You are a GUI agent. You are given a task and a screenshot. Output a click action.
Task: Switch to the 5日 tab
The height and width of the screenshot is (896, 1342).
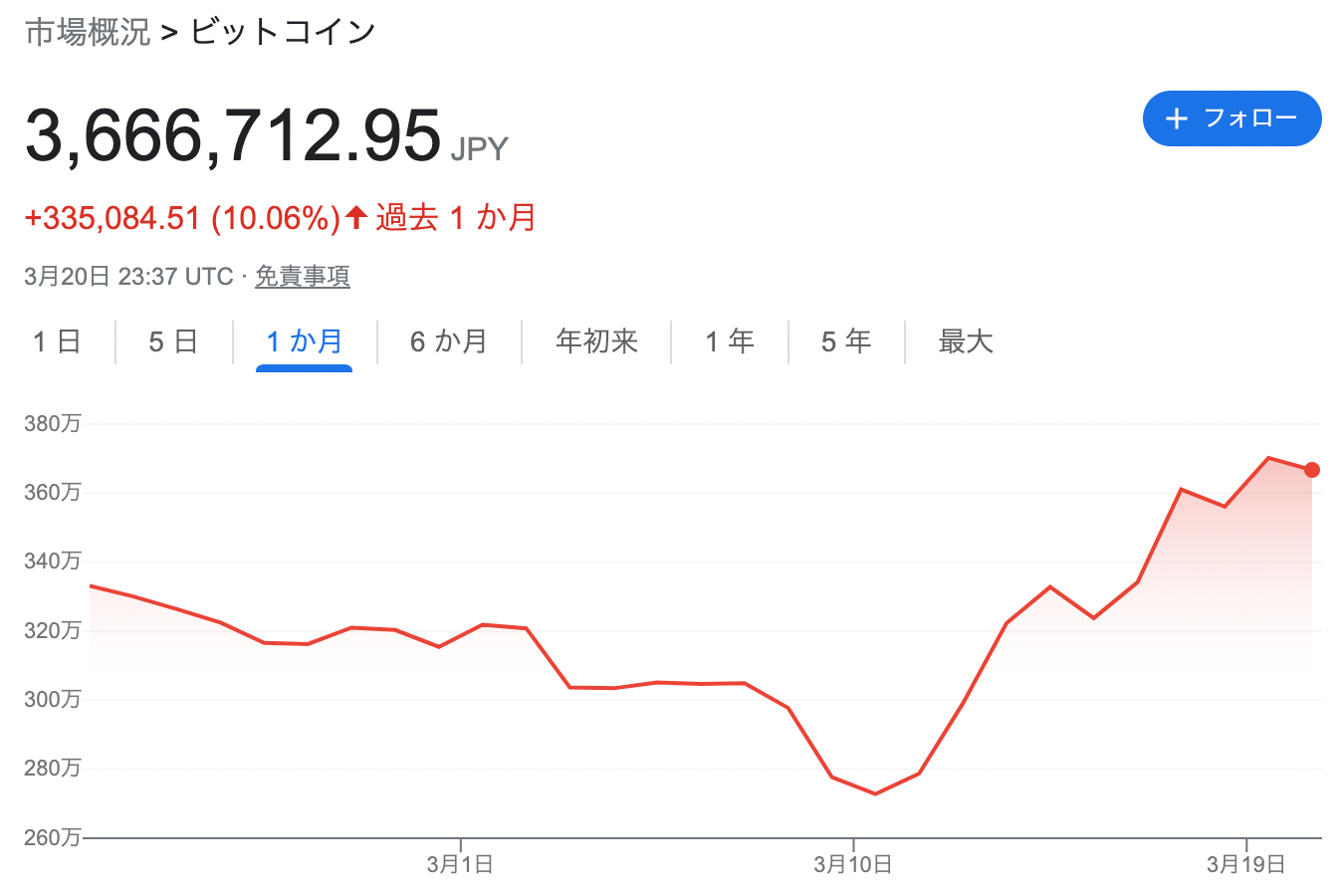click(x=173, y=341)
